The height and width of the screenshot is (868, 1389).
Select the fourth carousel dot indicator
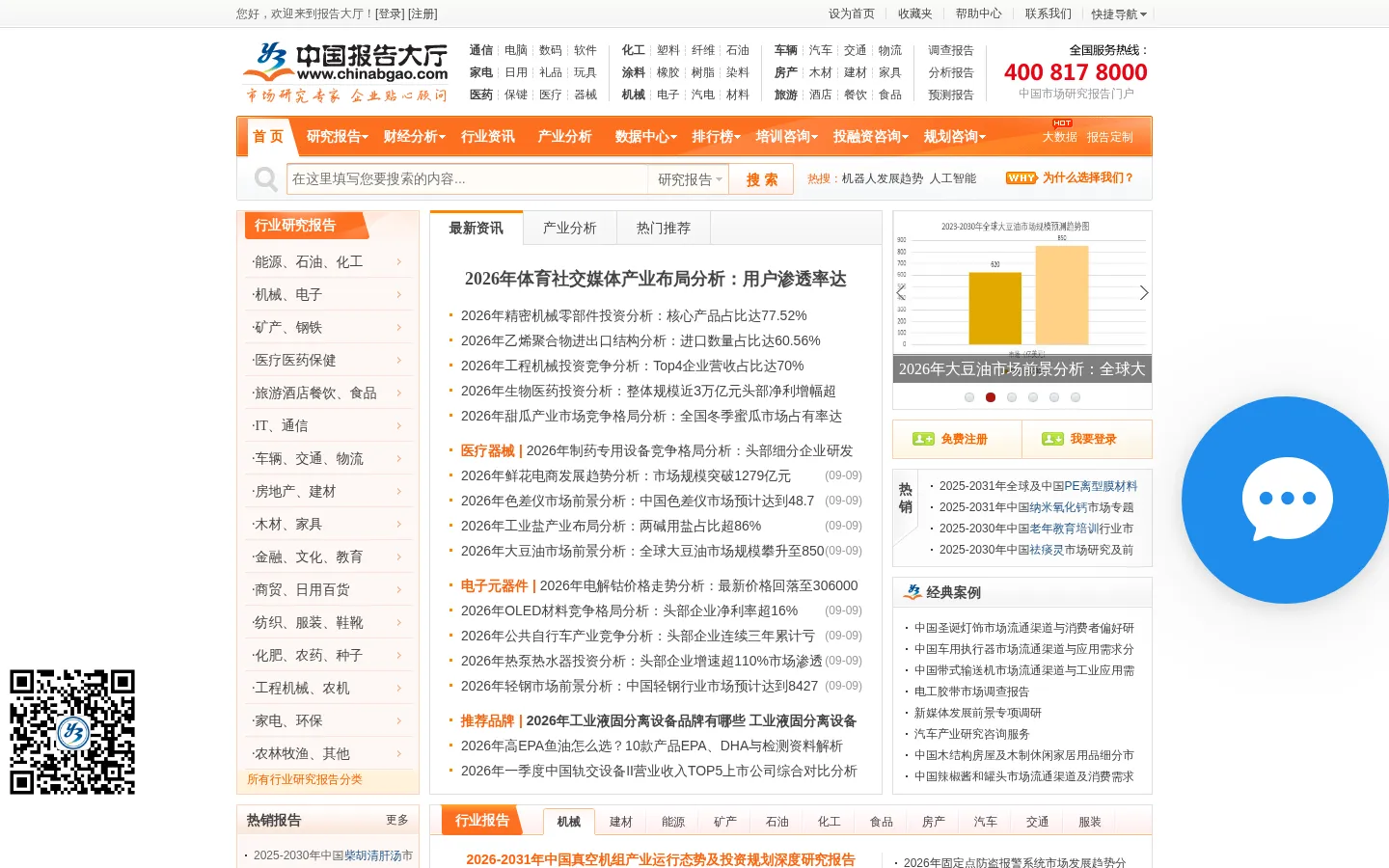coord(1033,397)
